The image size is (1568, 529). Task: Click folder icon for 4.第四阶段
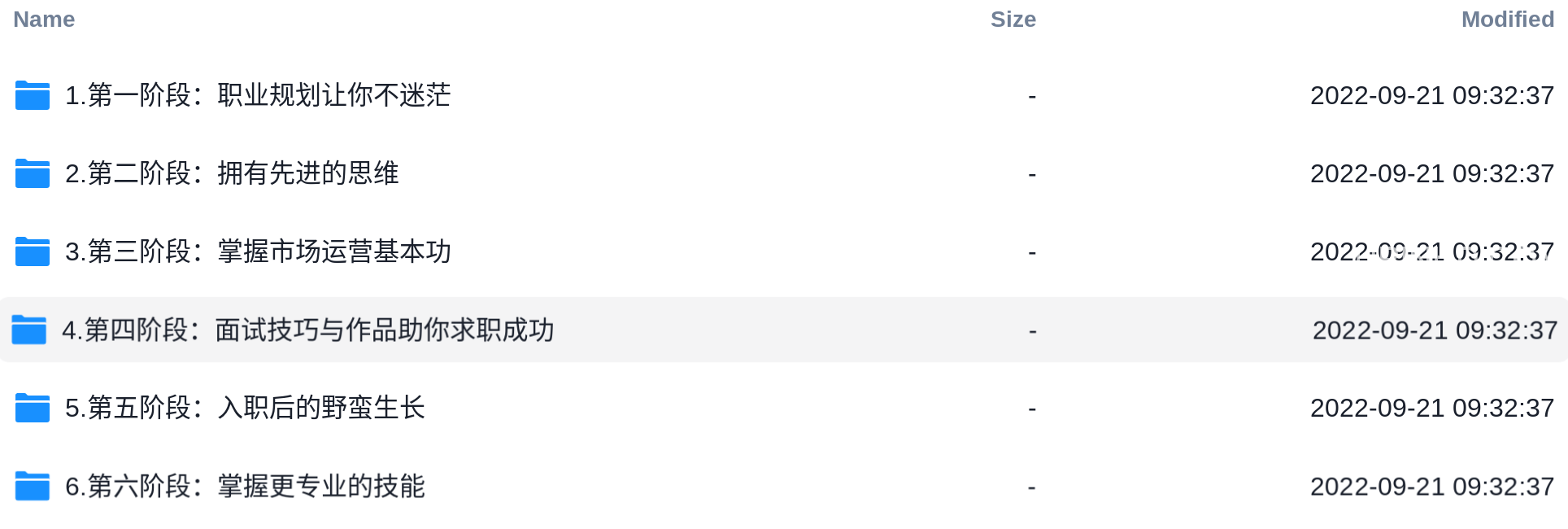tap(29, 330)
